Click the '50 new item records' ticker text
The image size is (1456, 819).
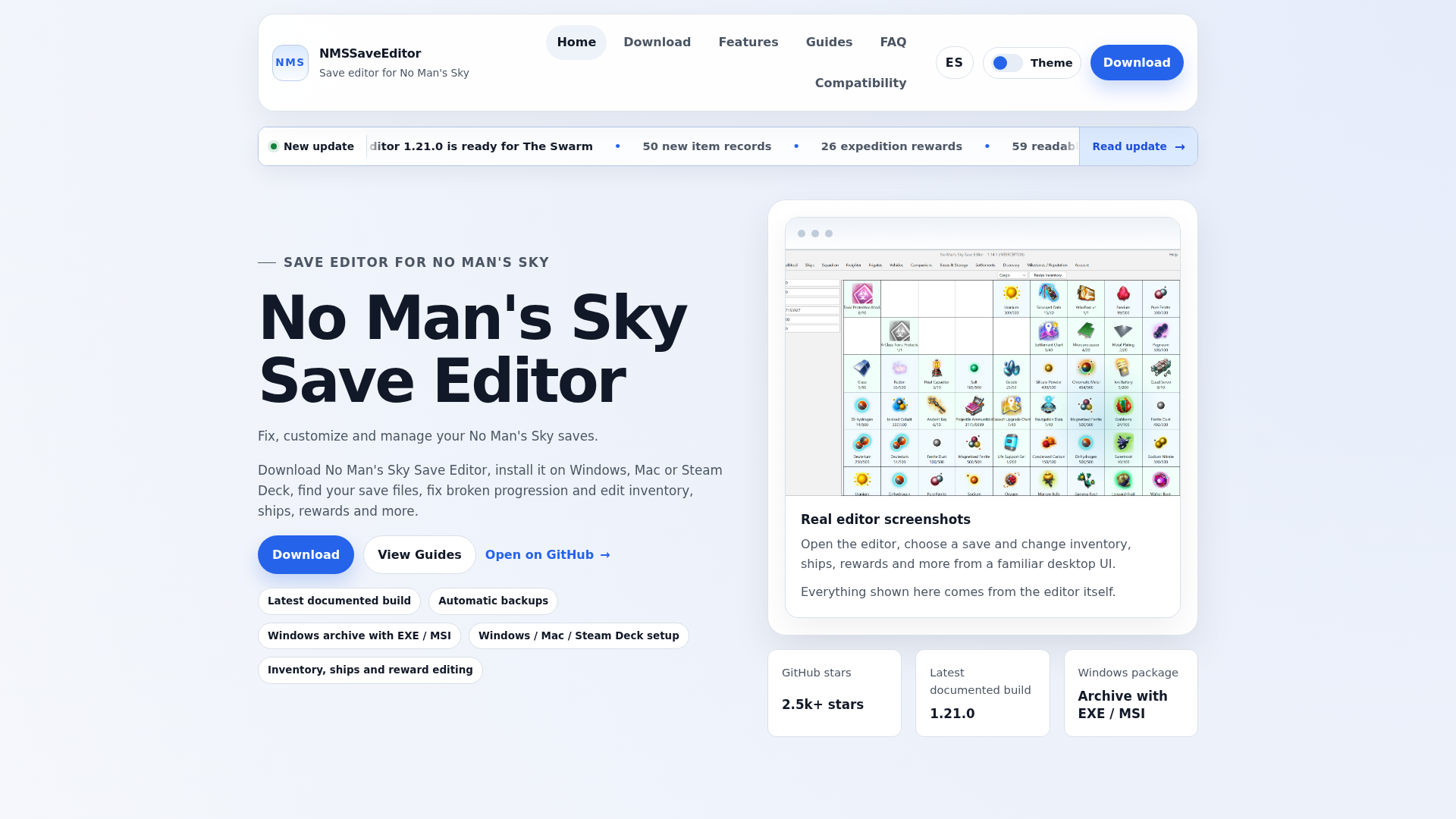tap(707, 147)
